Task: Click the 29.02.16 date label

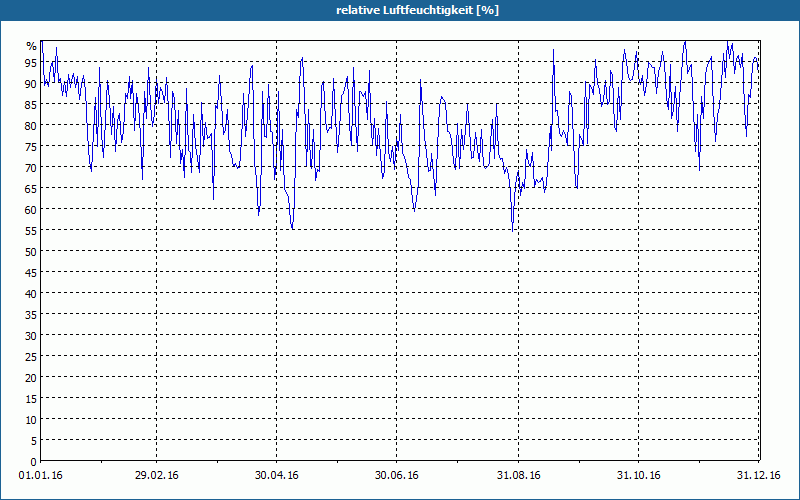Action: click(x=157, y=476)
